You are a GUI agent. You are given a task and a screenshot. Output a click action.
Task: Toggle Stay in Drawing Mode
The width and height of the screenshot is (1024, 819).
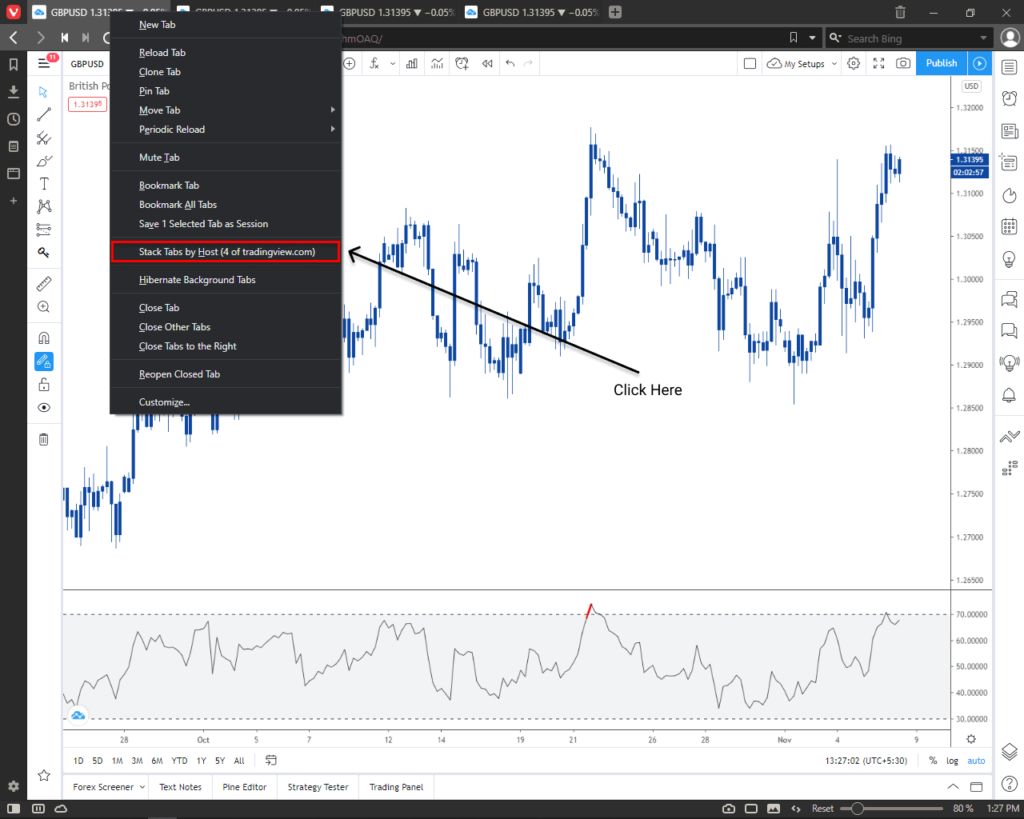44,361
